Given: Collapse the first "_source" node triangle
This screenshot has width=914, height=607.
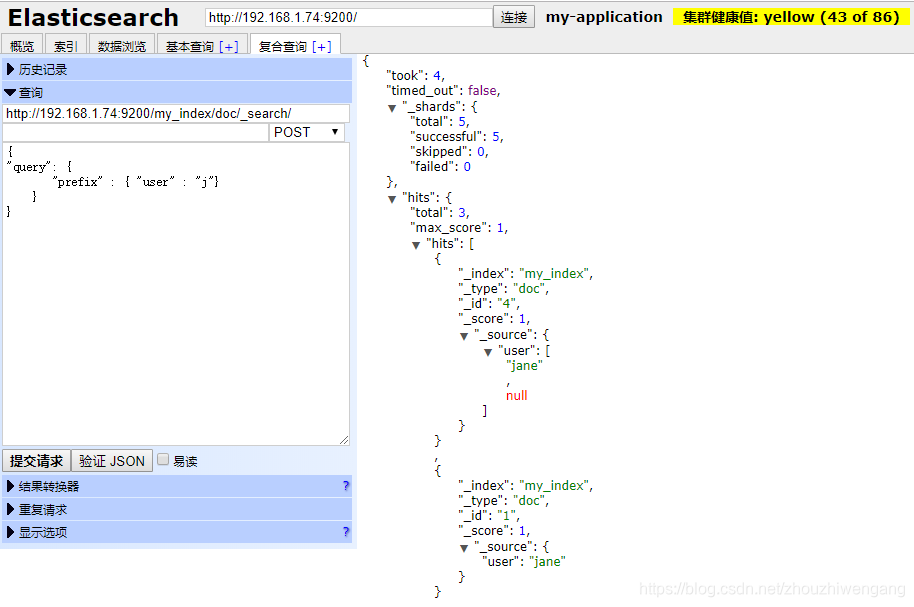Looking at the screenshot, I should (x=464, y=336).
